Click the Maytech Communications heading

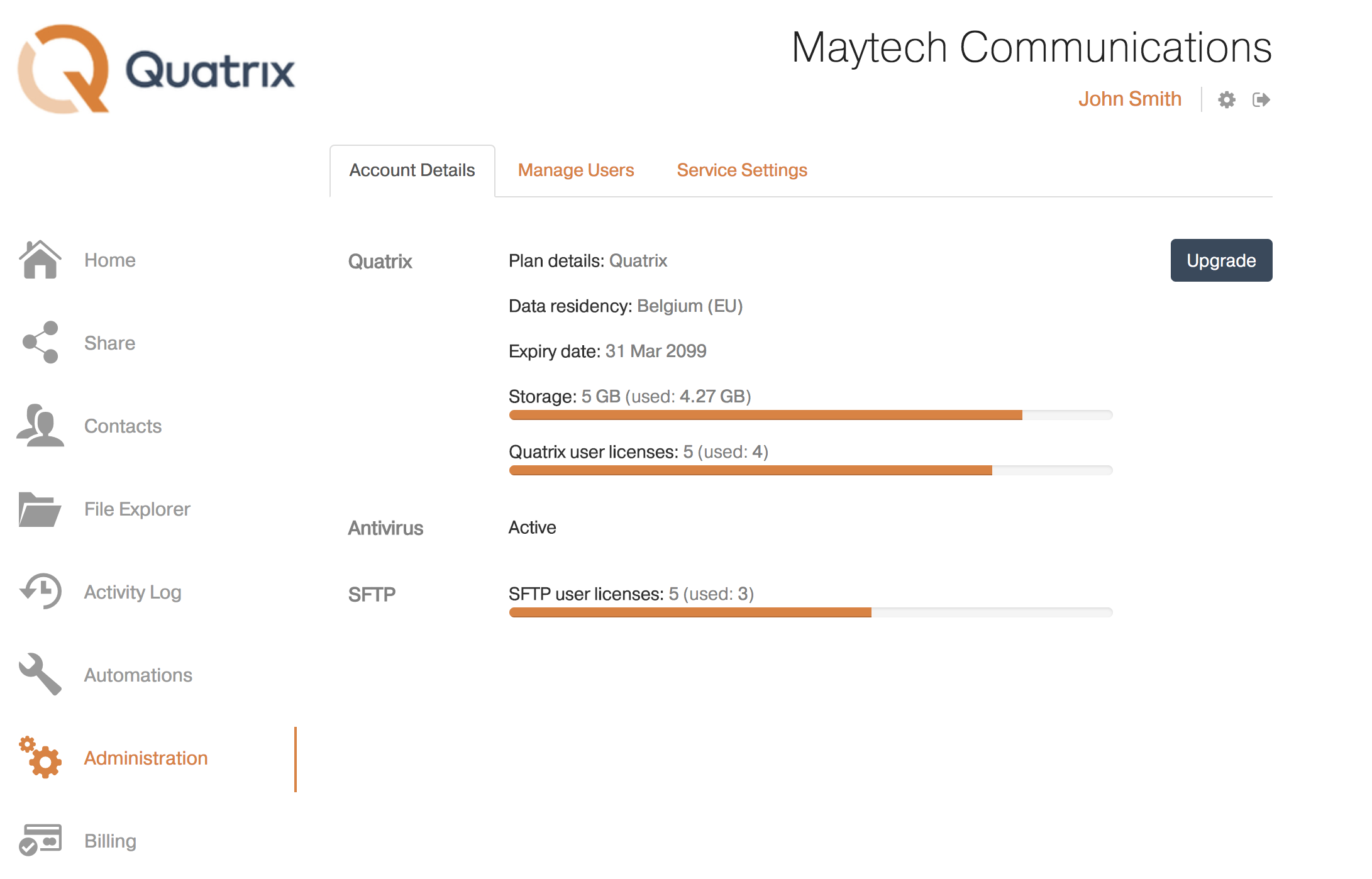tap(1032, 48)
